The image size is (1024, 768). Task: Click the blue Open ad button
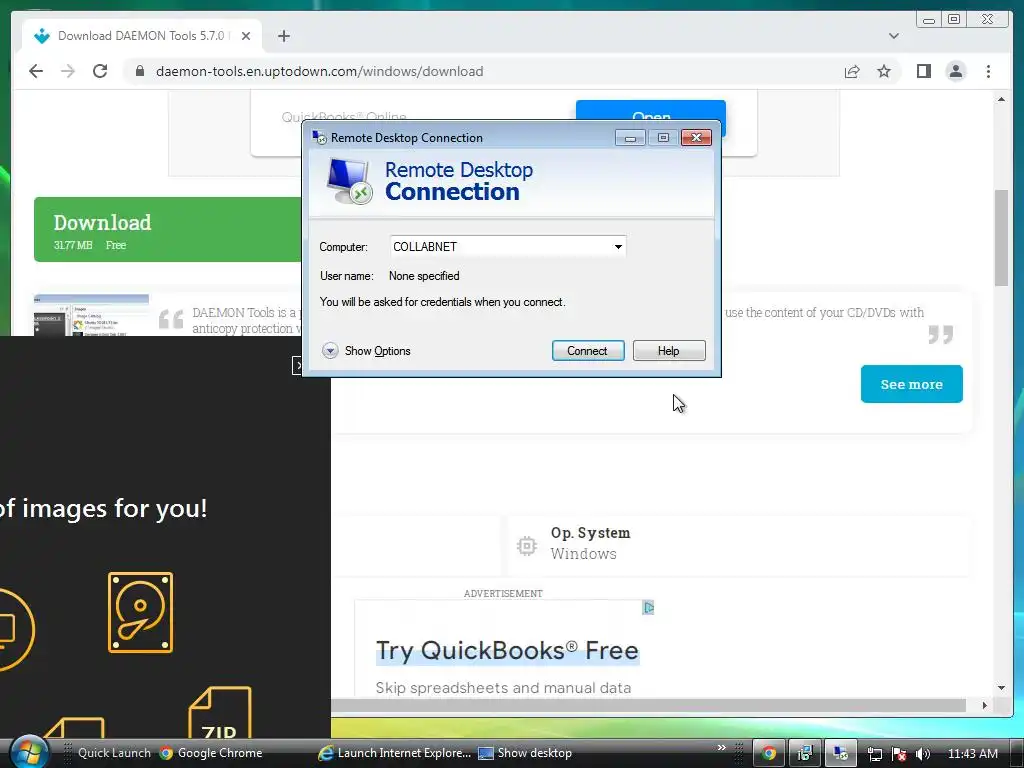[x=650, y=110]
